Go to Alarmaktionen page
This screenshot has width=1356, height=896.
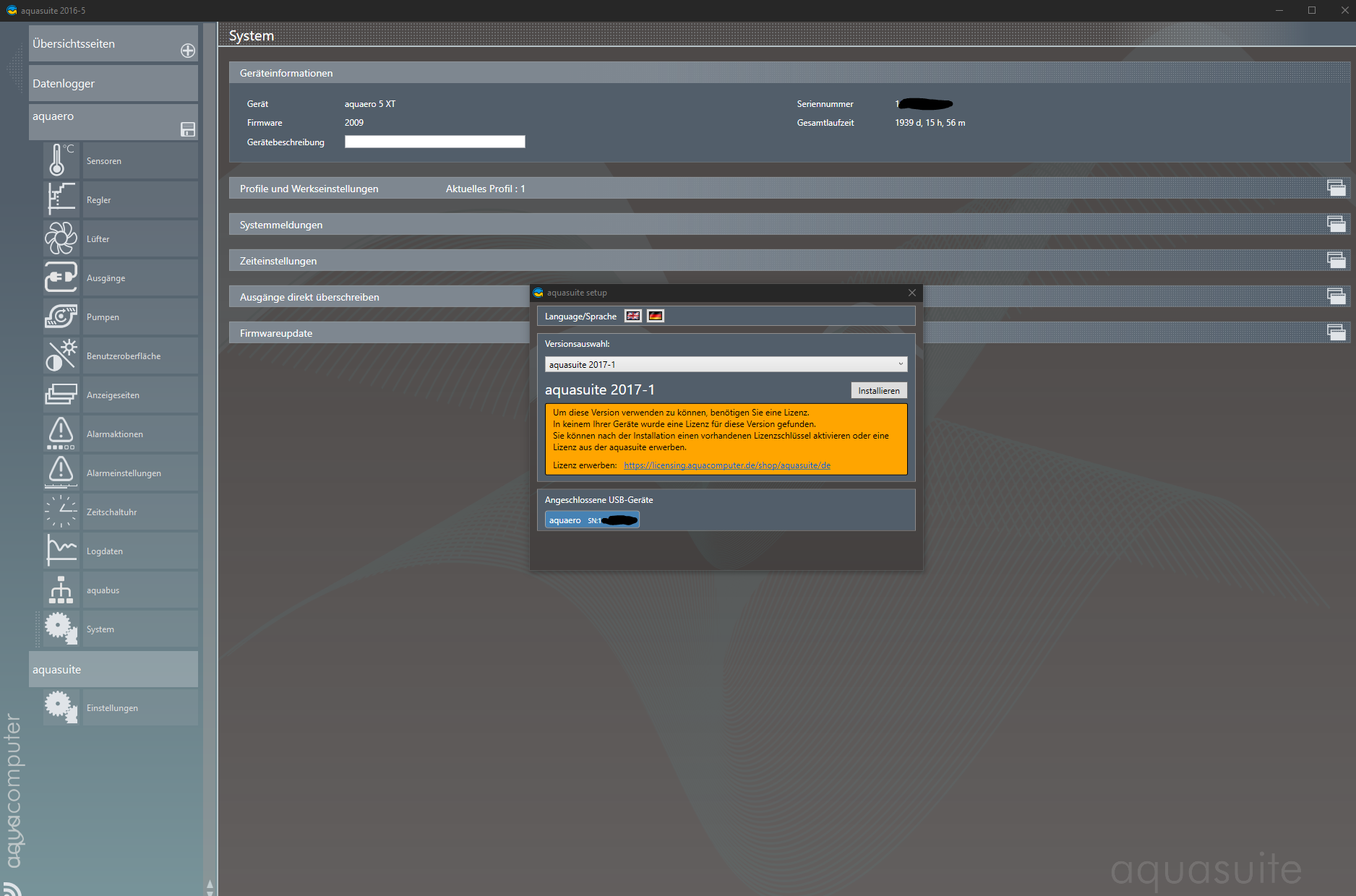(x=140, y=434)
